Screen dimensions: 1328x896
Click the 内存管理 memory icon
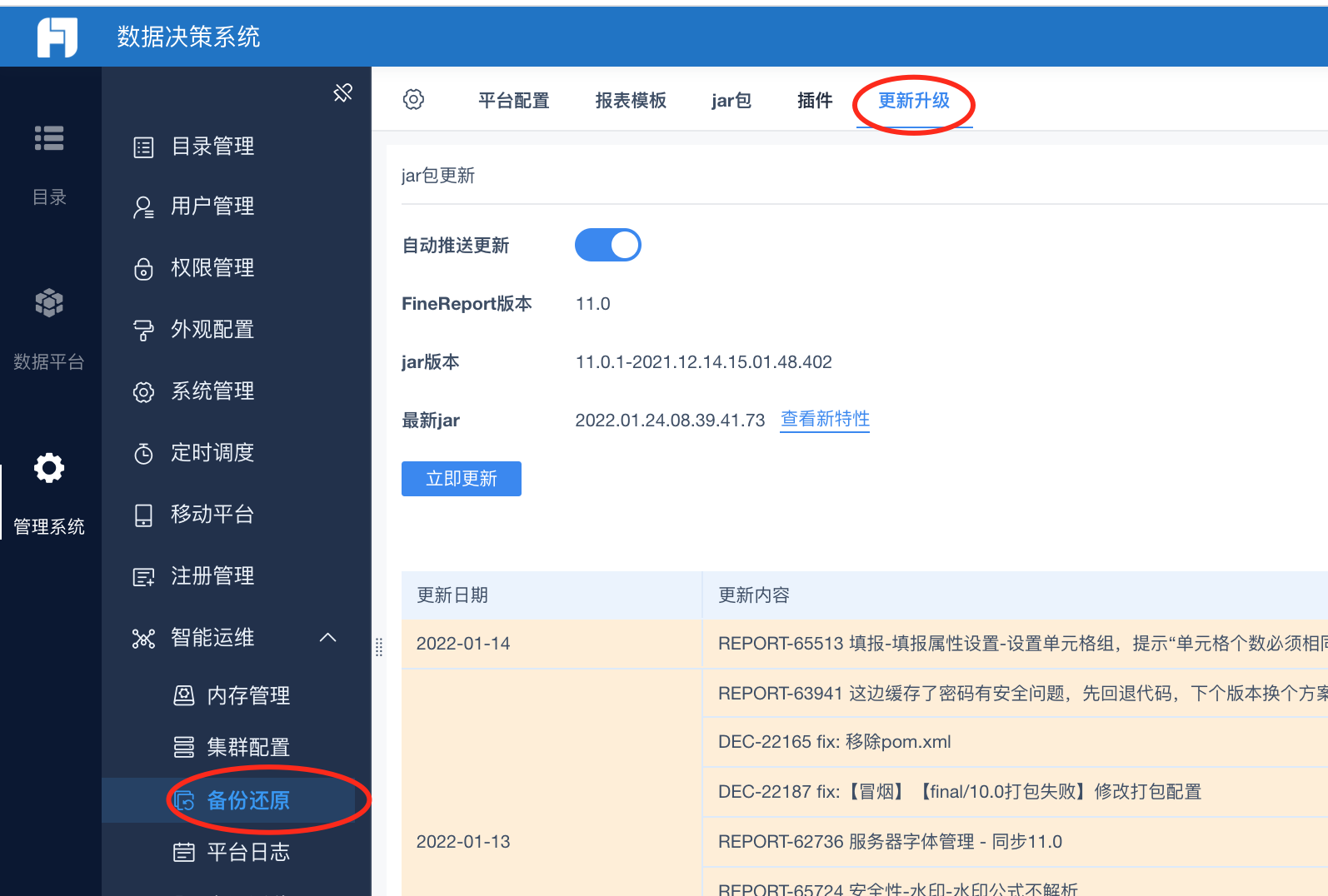183,695
